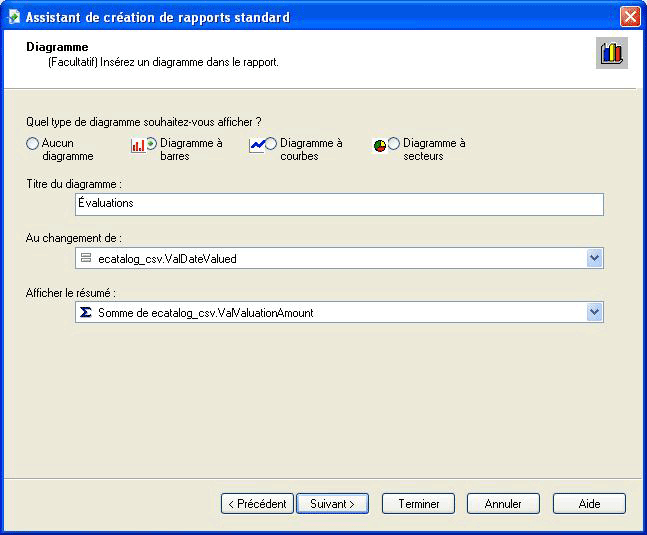Click the bar chart icon
Viewport: 647px width, 535px height.
pyautogui.click(x=138, y=145)
